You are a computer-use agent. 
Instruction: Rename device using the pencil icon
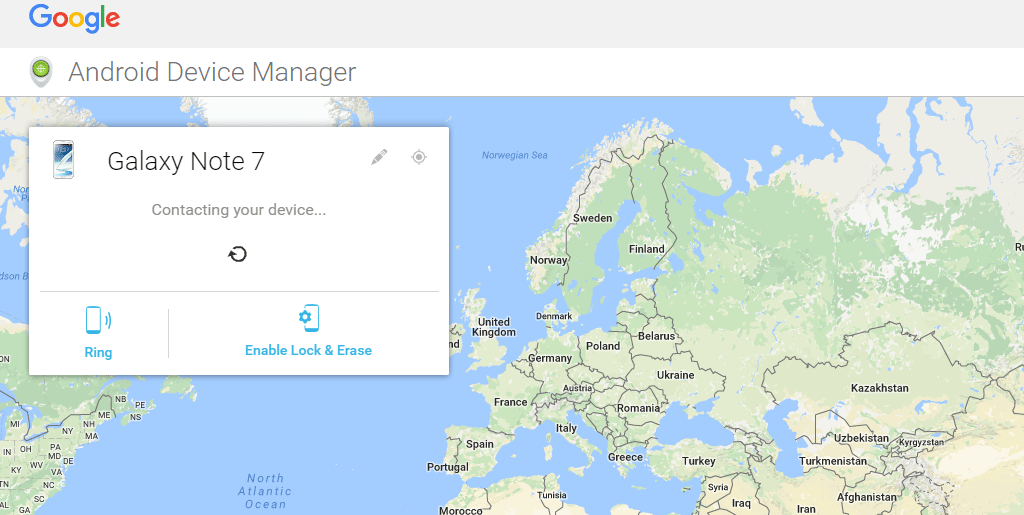point(379,157)
